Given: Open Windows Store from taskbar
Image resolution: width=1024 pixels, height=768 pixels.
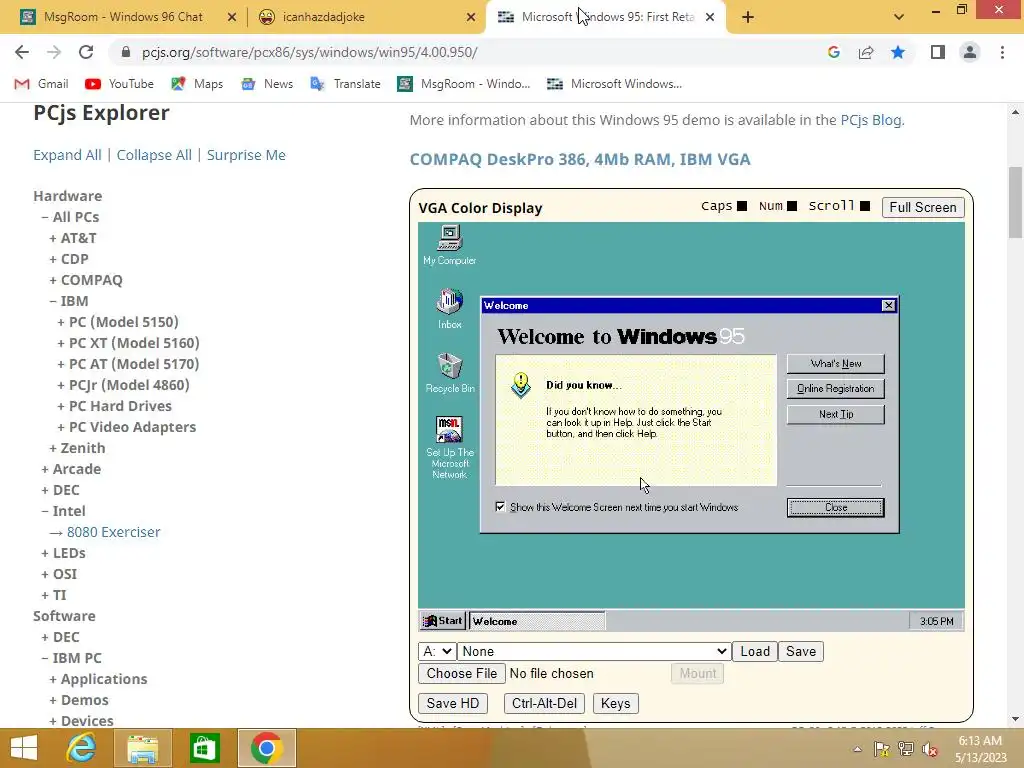Looking at the screenshot, I should point(205,748).
